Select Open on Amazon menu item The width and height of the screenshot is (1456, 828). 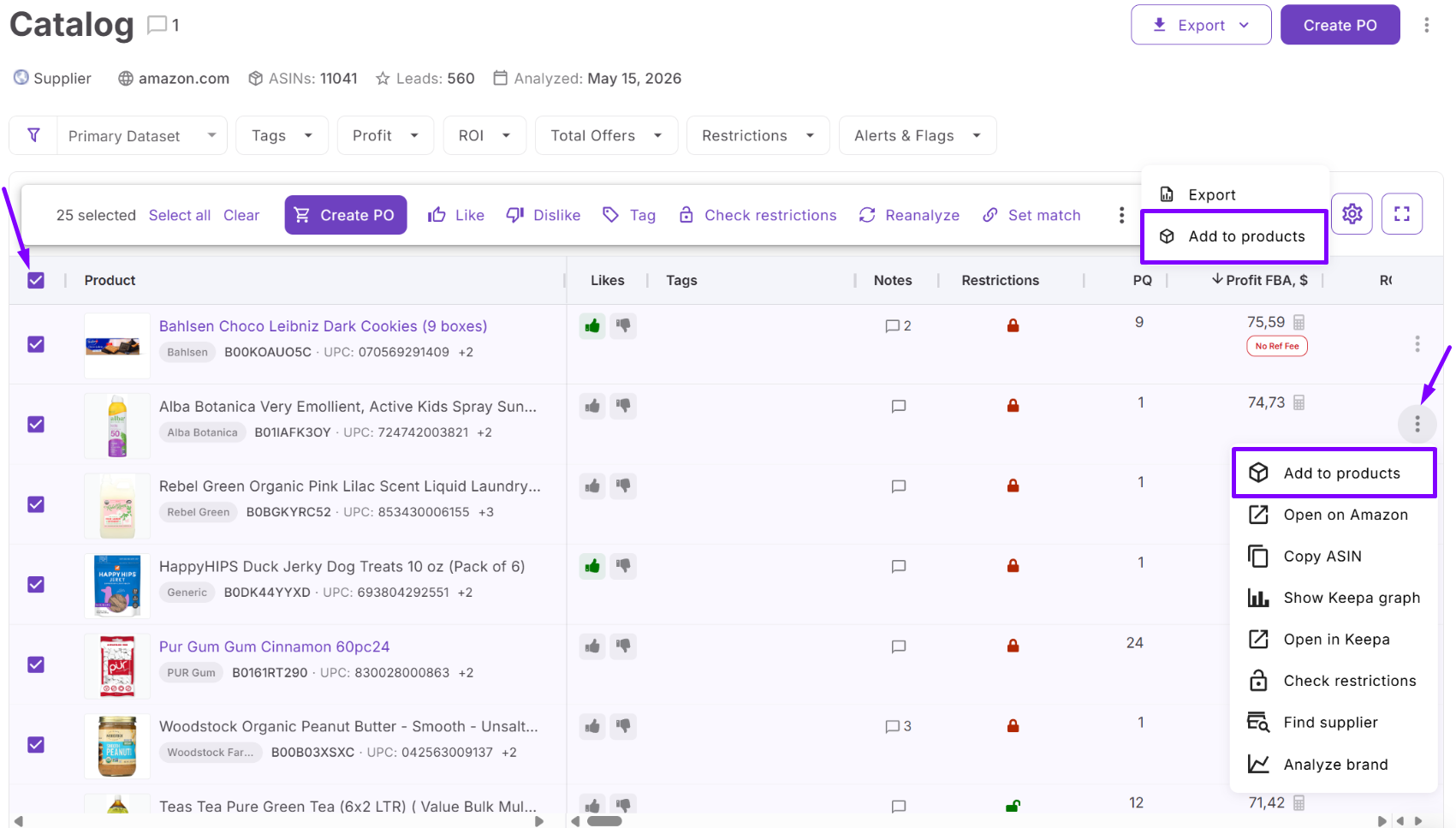tap(1334, 515)
